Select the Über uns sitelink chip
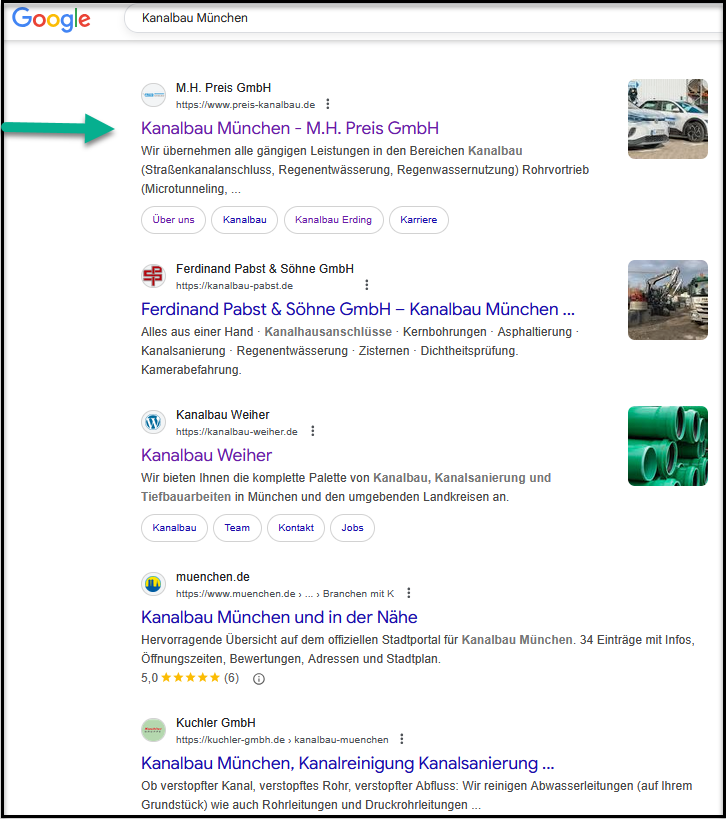 174,220
